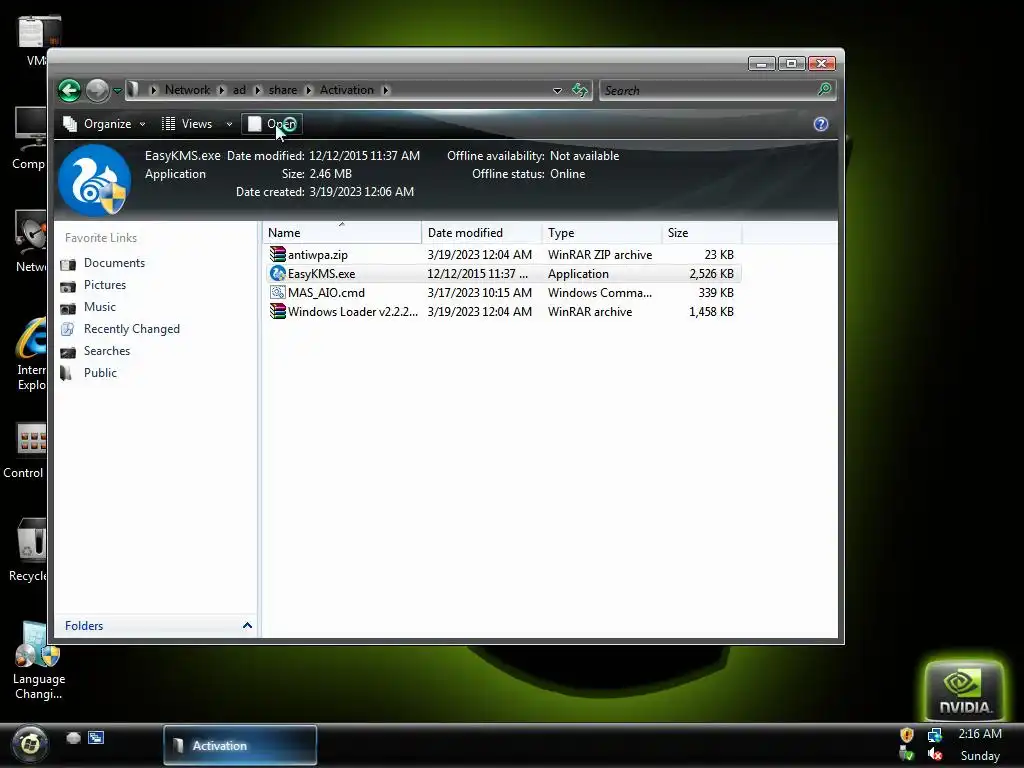Screen dimensions: 1024x768
Task: Click the green Back navigation arrow
Action: coord(69,90)
